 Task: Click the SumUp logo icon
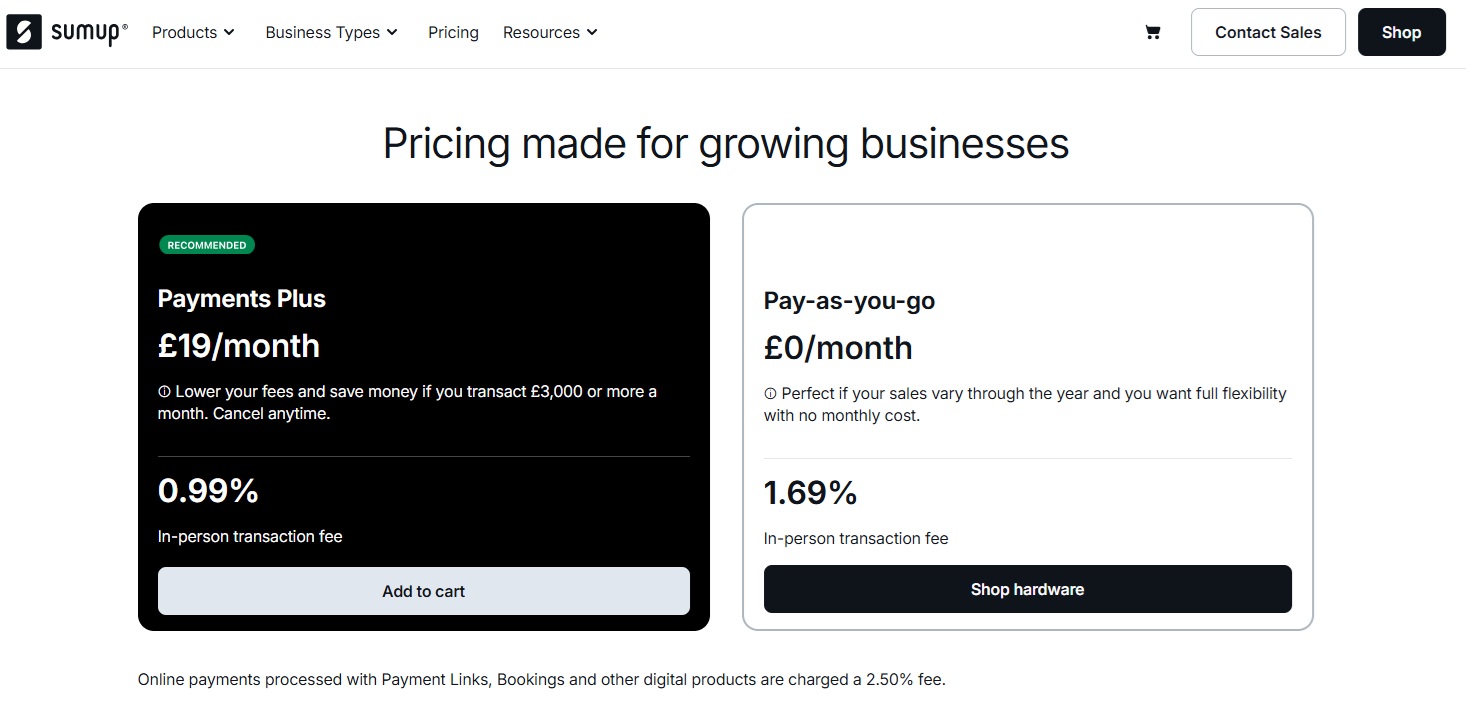point(23,31)
